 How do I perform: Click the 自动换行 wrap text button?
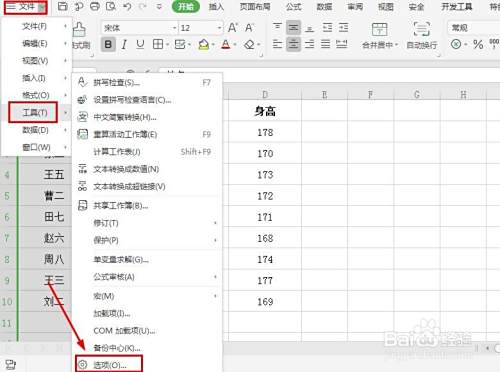[x=422, y=36]
